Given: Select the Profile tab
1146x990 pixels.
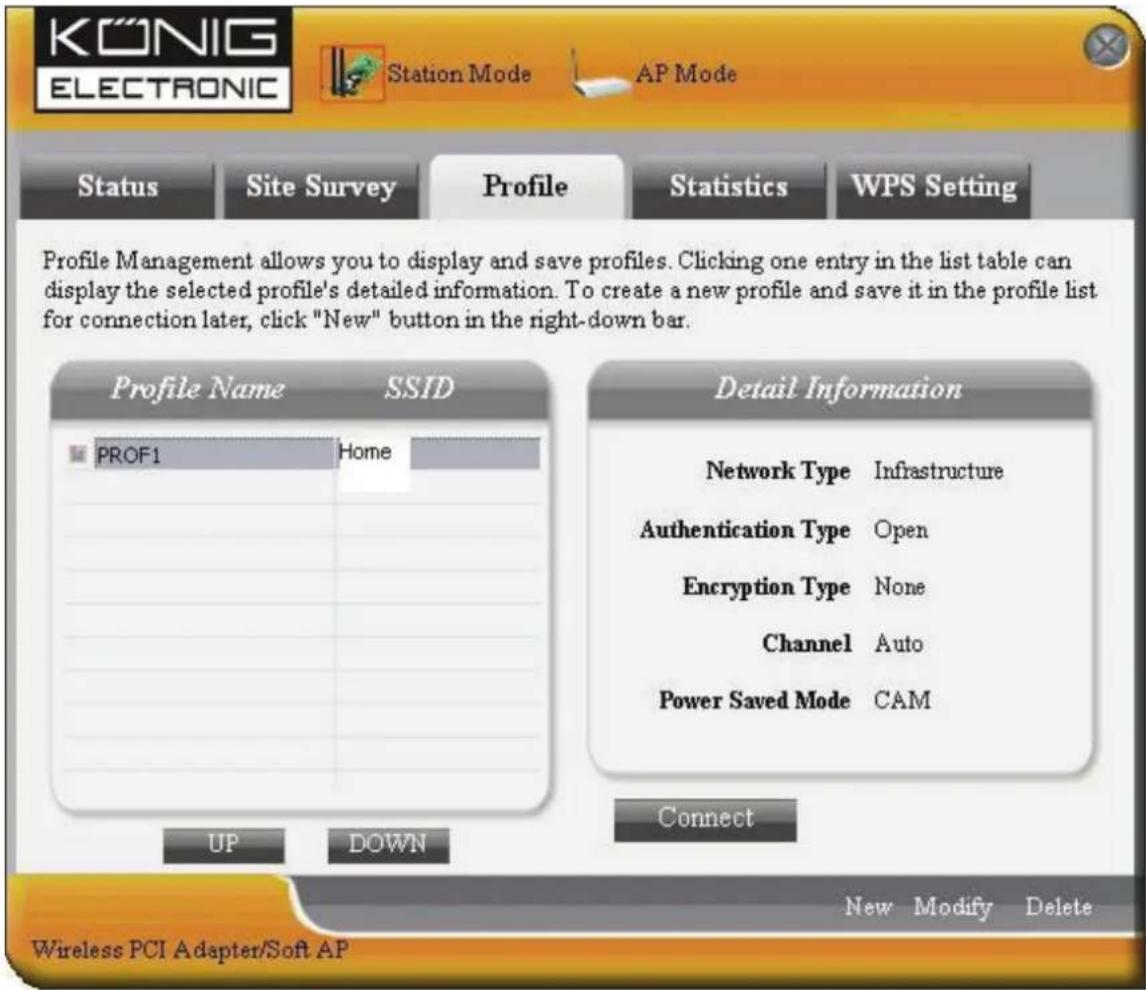Looking at the screenshot, I should click(525, 186).
